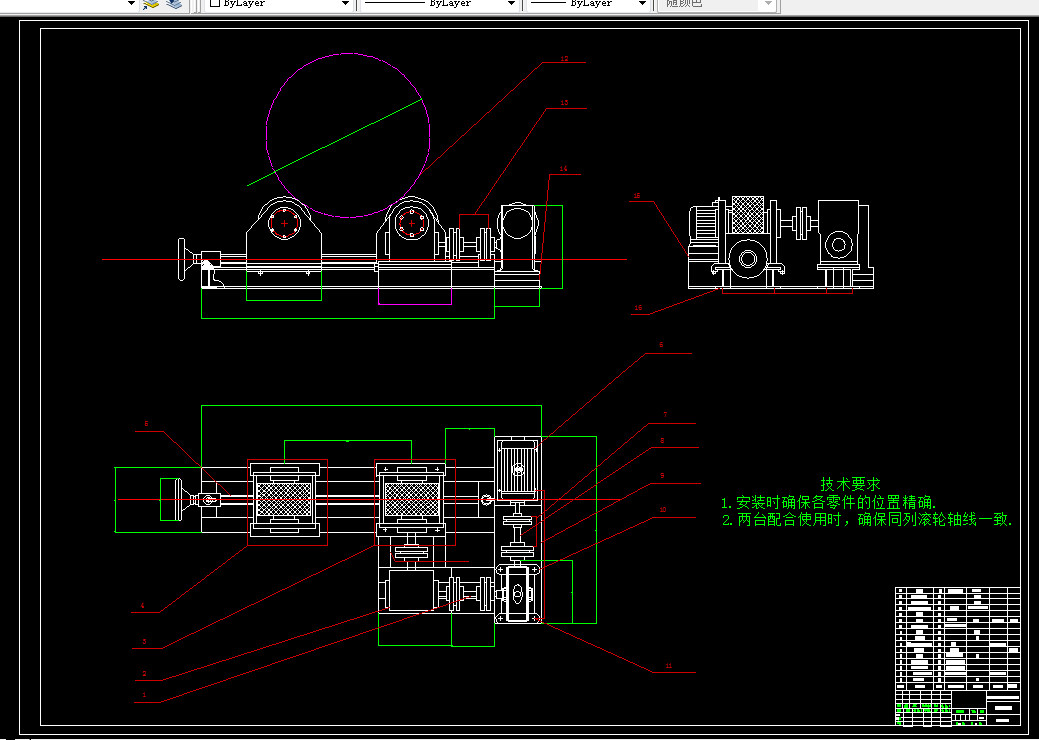
Task: Select part number label 7
Action: 665,415
